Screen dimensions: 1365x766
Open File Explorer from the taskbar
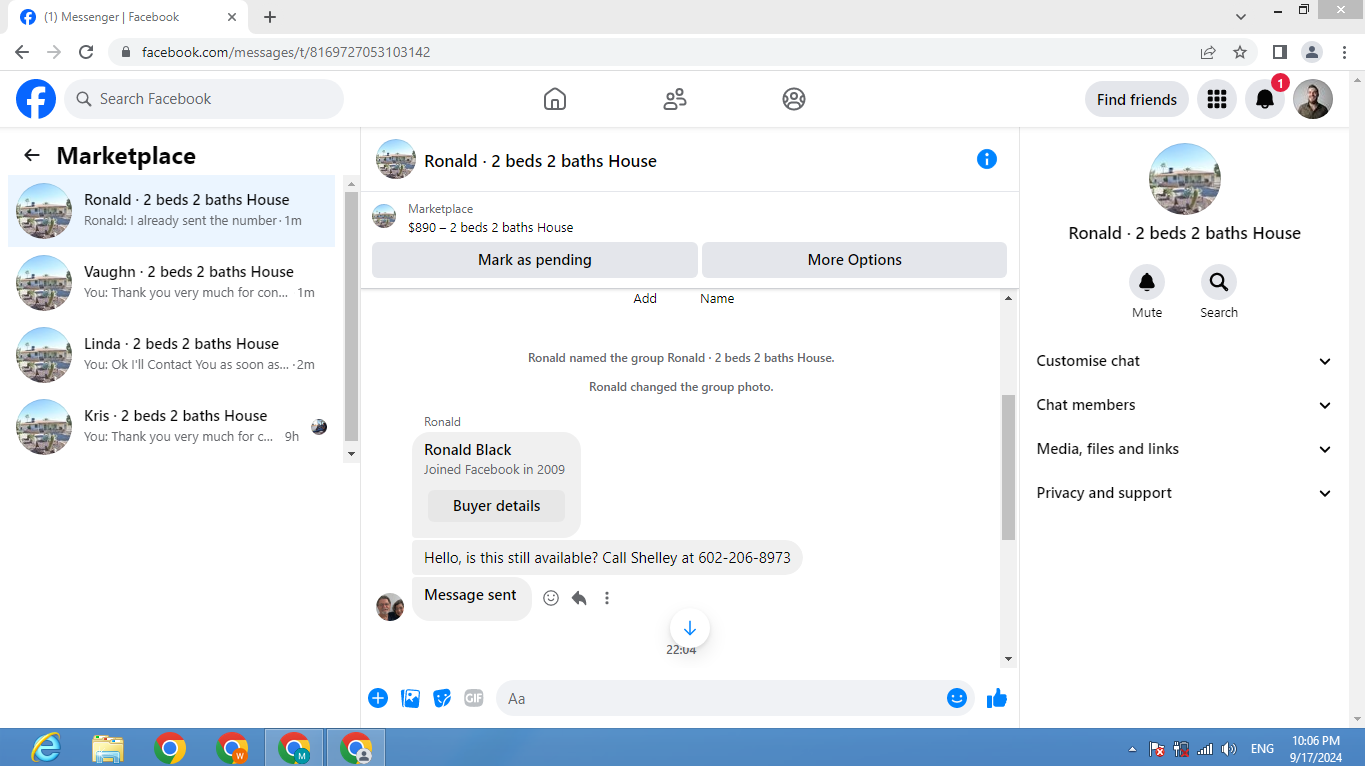(x=108, y=748)
